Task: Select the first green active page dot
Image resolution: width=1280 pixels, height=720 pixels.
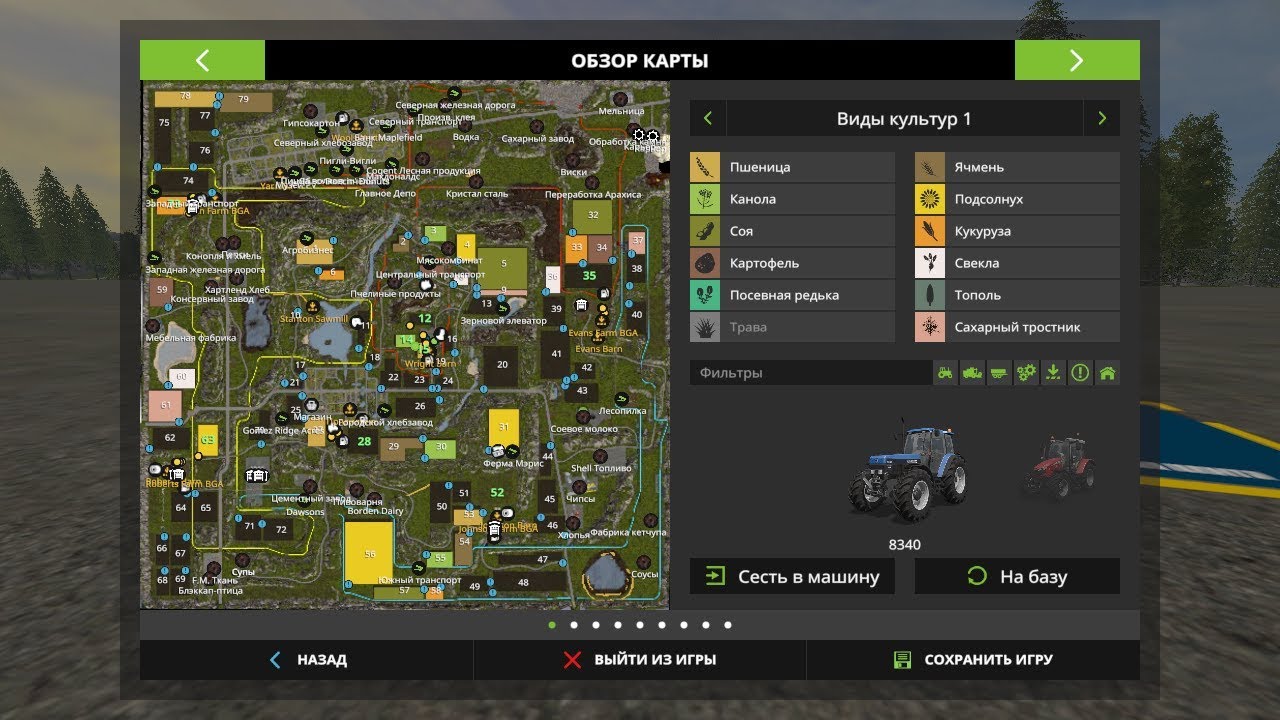Action: [x=552, y=625]
